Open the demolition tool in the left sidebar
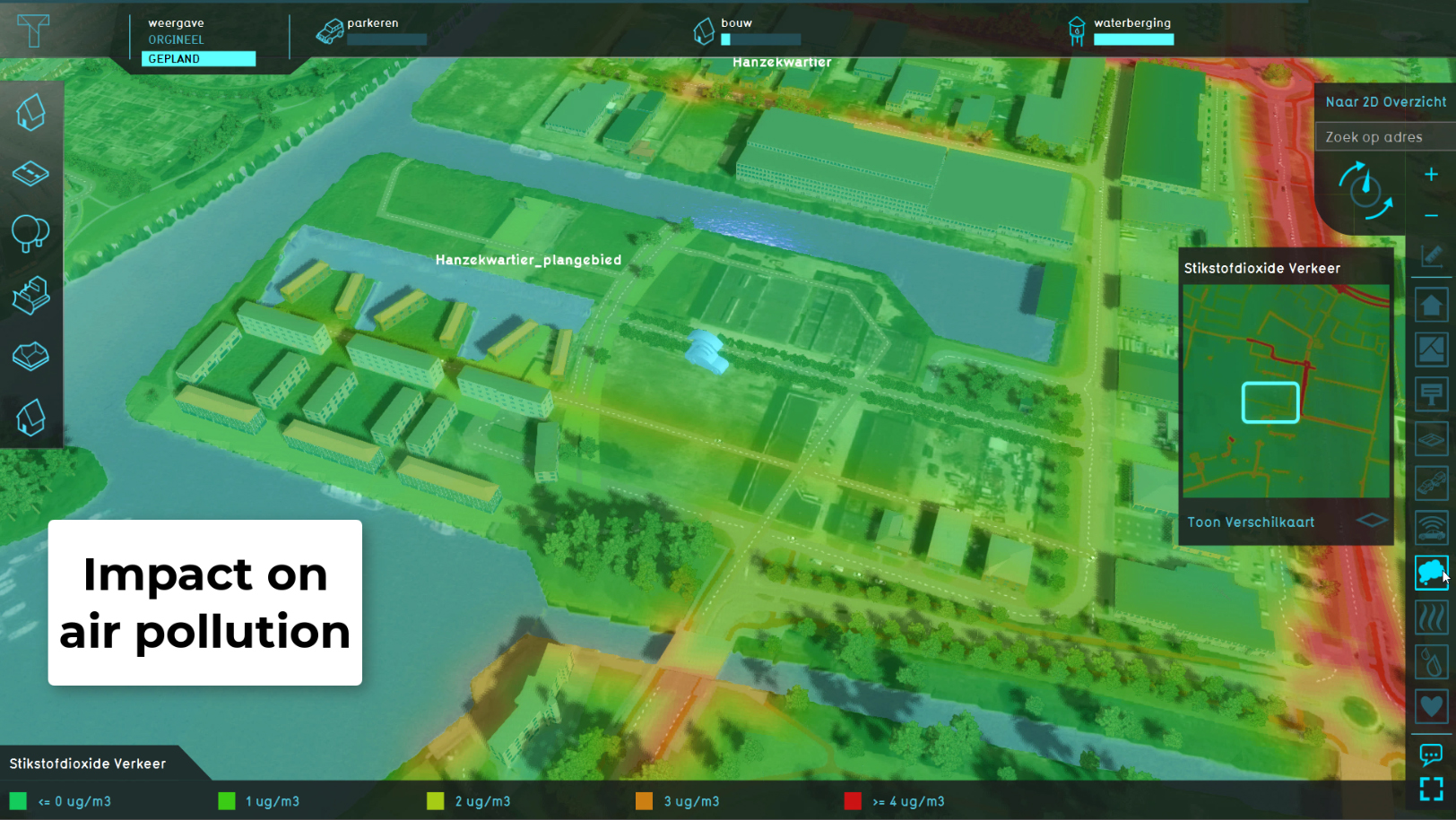The image size is (1456, 820). coord(30,295)
